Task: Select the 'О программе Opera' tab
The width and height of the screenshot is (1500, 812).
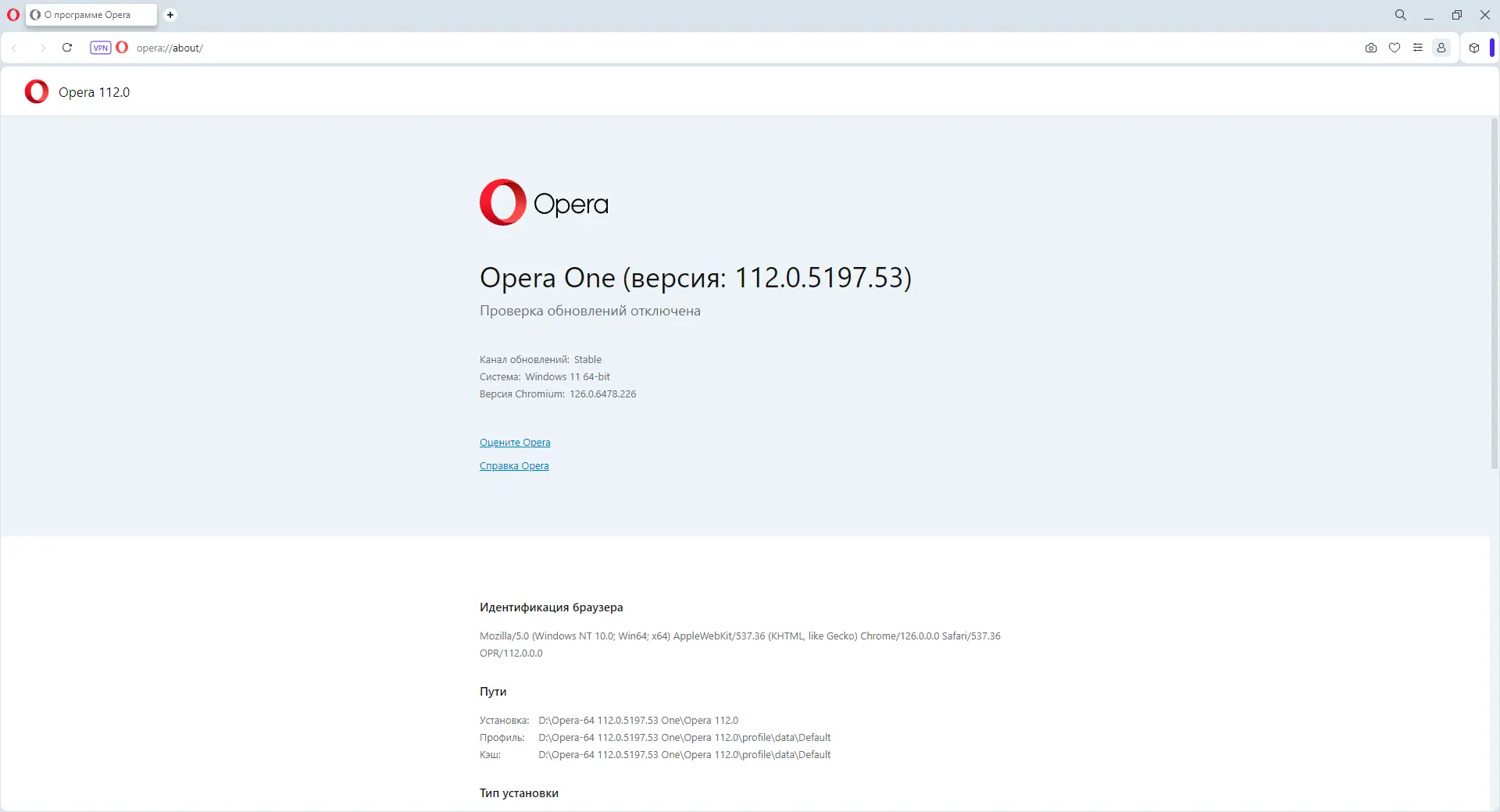Action: coord(91,15)
